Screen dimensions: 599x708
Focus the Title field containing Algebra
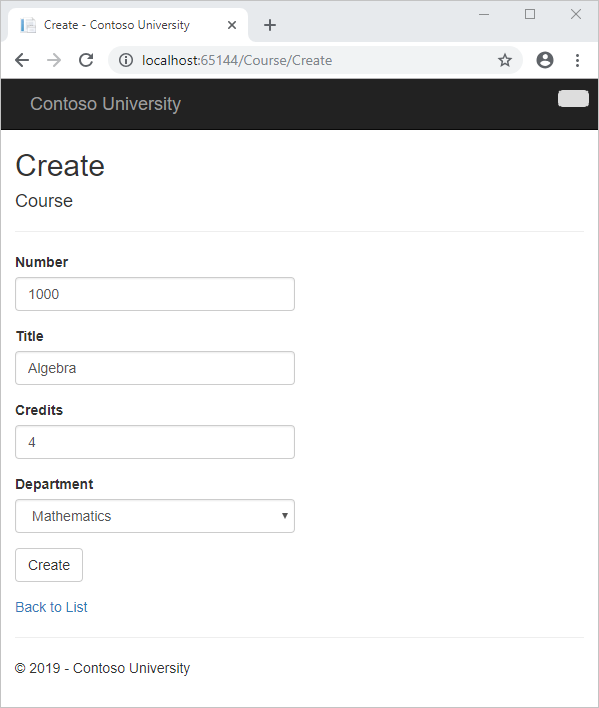[155, 368]
